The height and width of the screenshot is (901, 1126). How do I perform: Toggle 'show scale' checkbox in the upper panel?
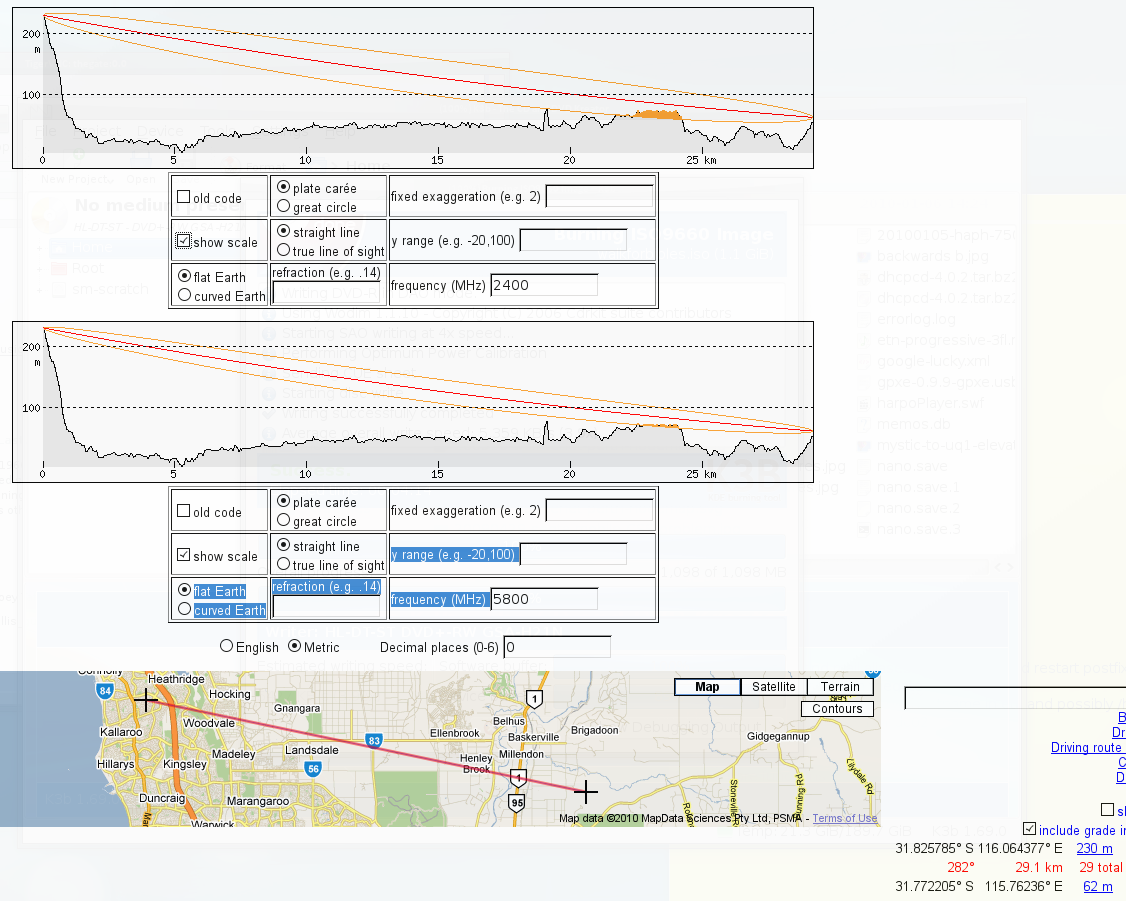tap(184, 241)
